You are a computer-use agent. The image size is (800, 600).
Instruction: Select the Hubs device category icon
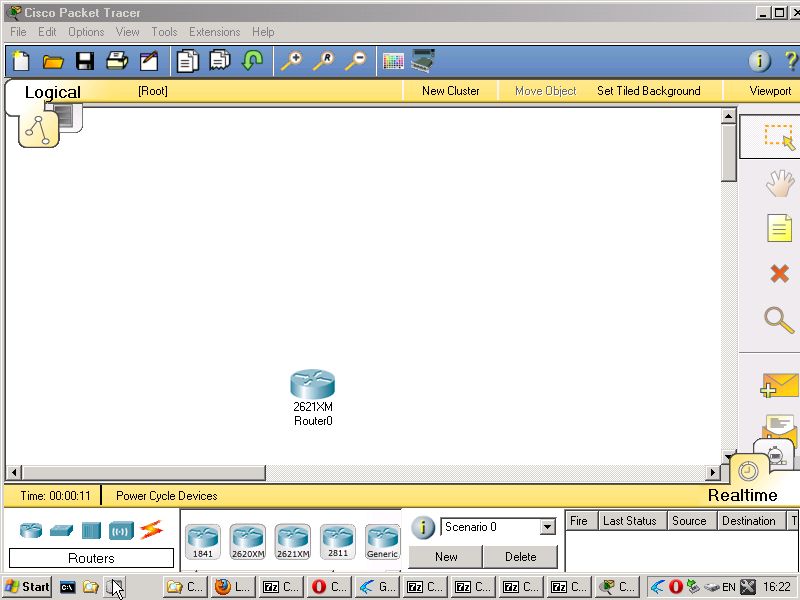91,530
